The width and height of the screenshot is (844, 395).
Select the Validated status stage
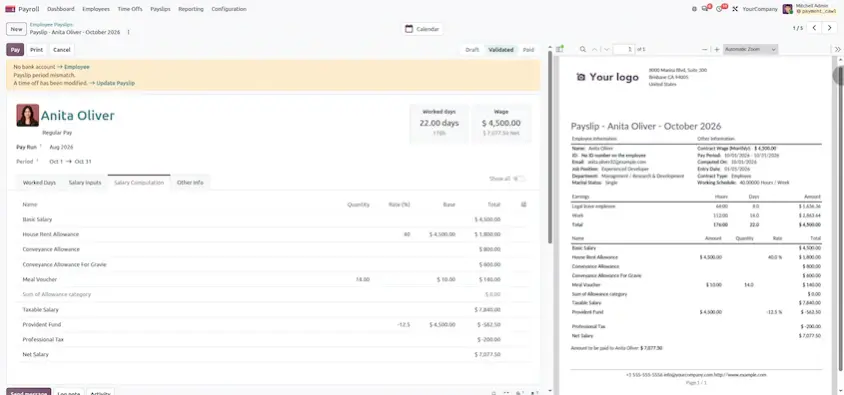coord(501,50)
